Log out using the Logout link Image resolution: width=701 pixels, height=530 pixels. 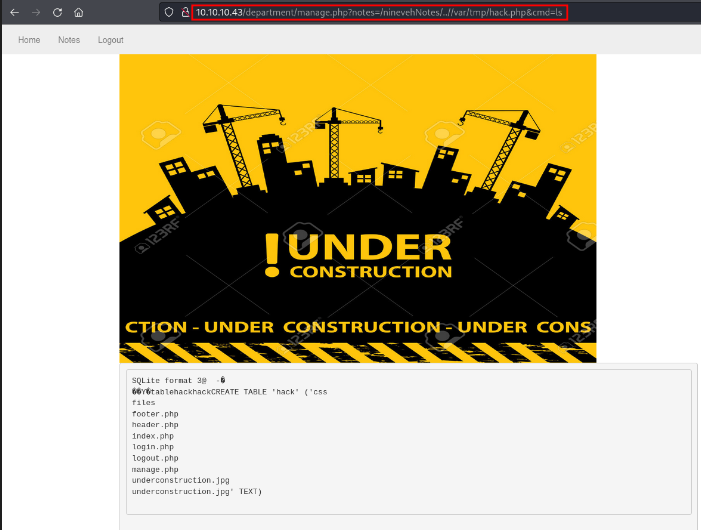pyautogui.click(x=111, y=40)
